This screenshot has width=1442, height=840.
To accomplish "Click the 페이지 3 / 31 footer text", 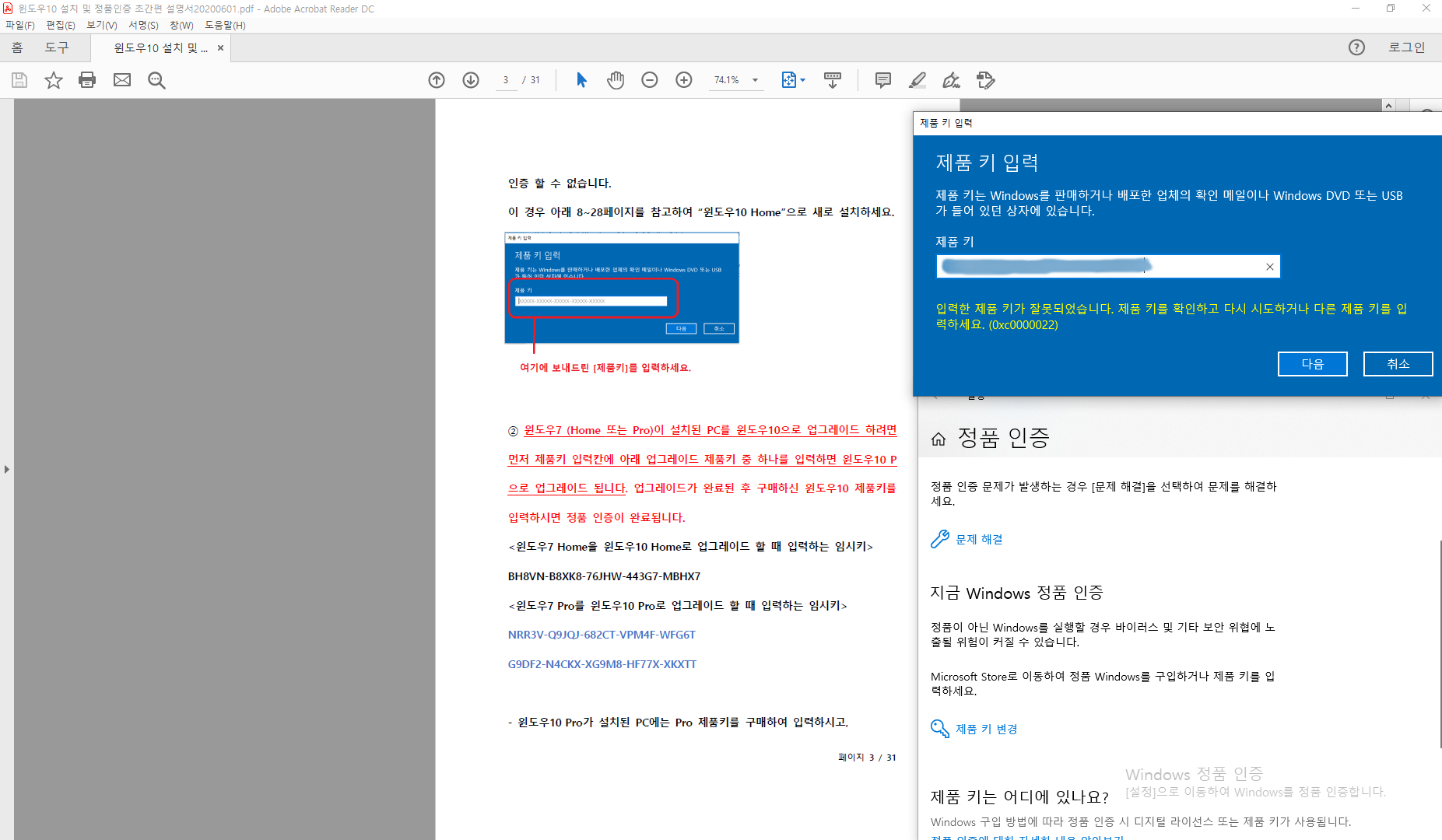I will 867,758.
